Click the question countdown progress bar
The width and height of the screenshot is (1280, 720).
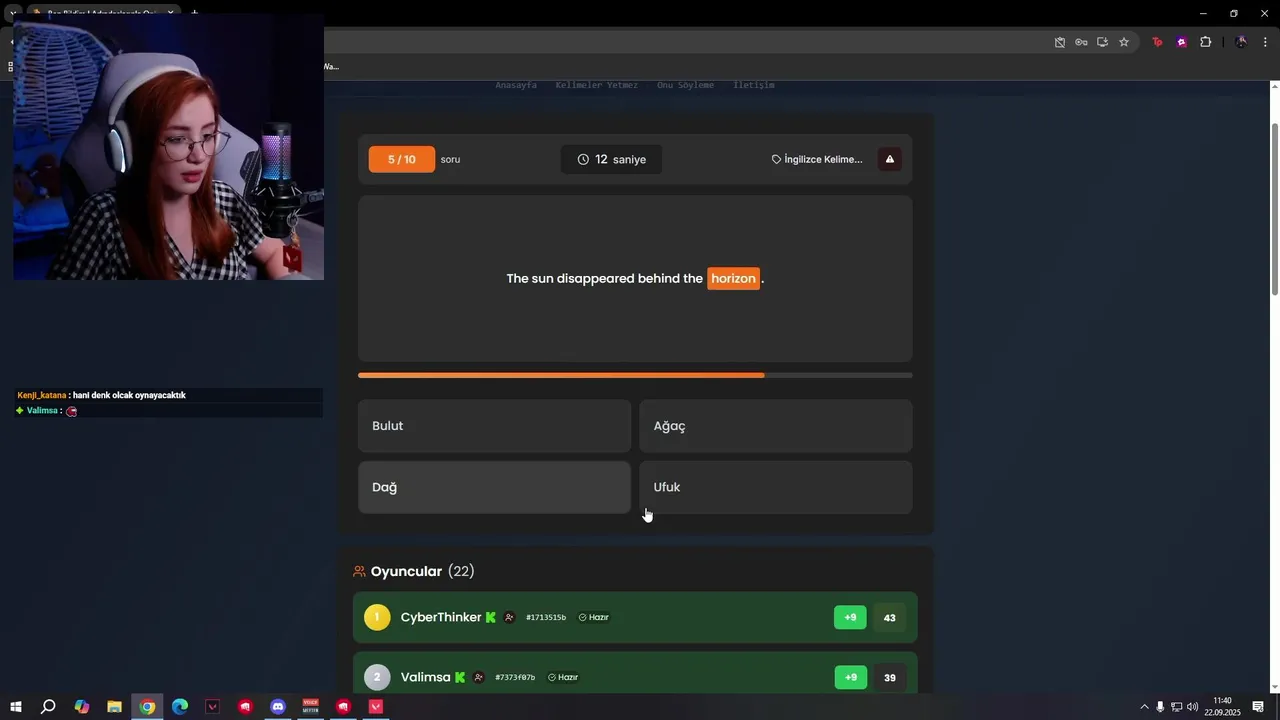pyautogui.click(x=635, y=375)
